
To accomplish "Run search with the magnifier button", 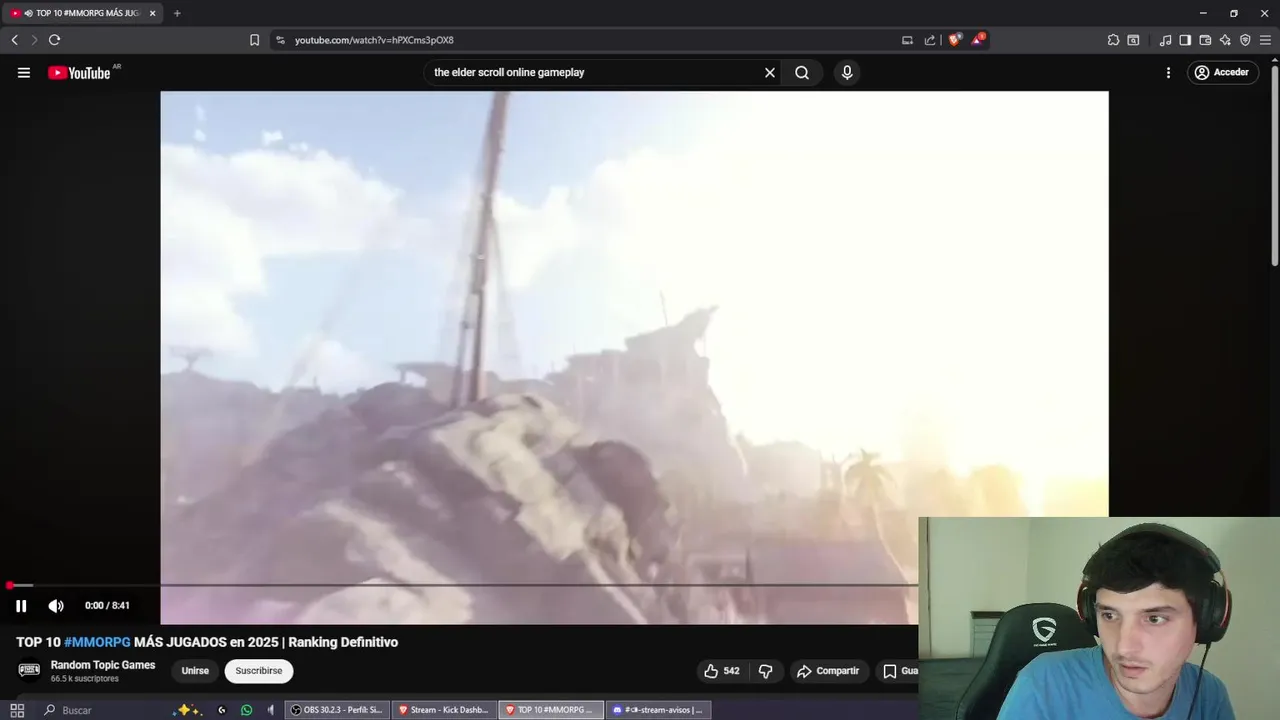I will (x=802, y=72).
